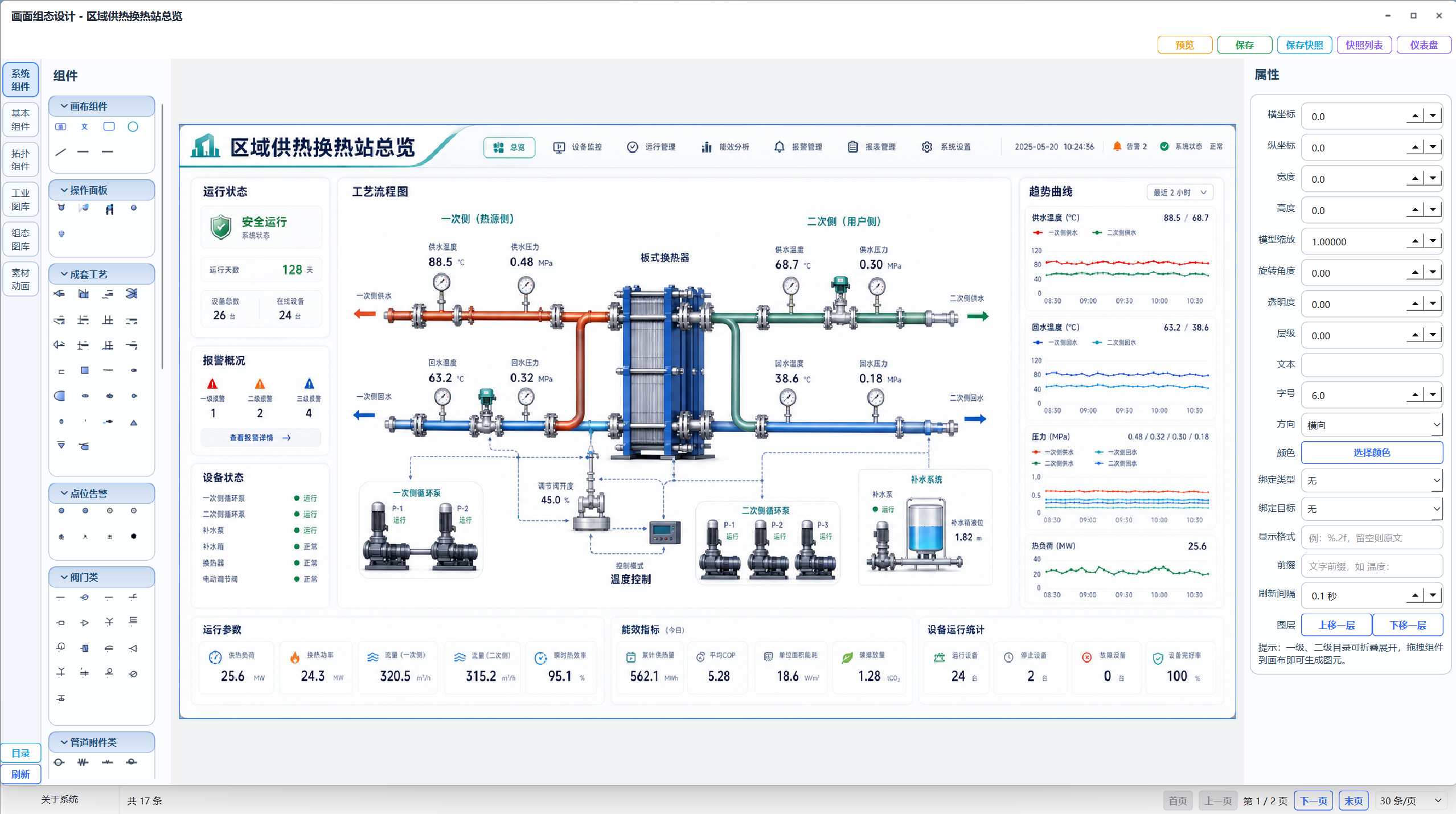Click the flame icon of 换热功率

point(294,657)
